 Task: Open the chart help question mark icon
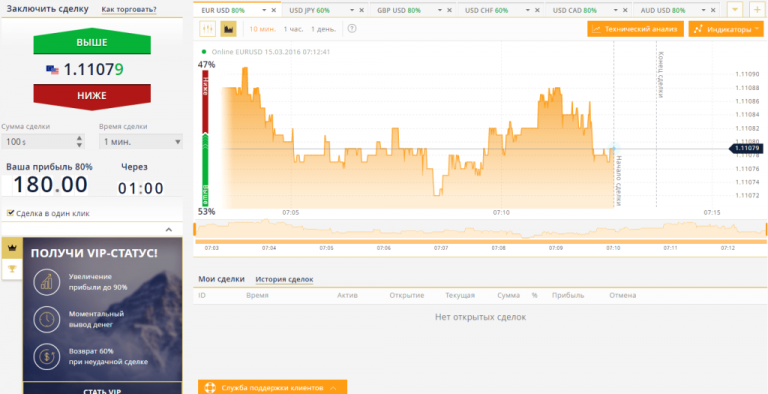coord(352,28)
